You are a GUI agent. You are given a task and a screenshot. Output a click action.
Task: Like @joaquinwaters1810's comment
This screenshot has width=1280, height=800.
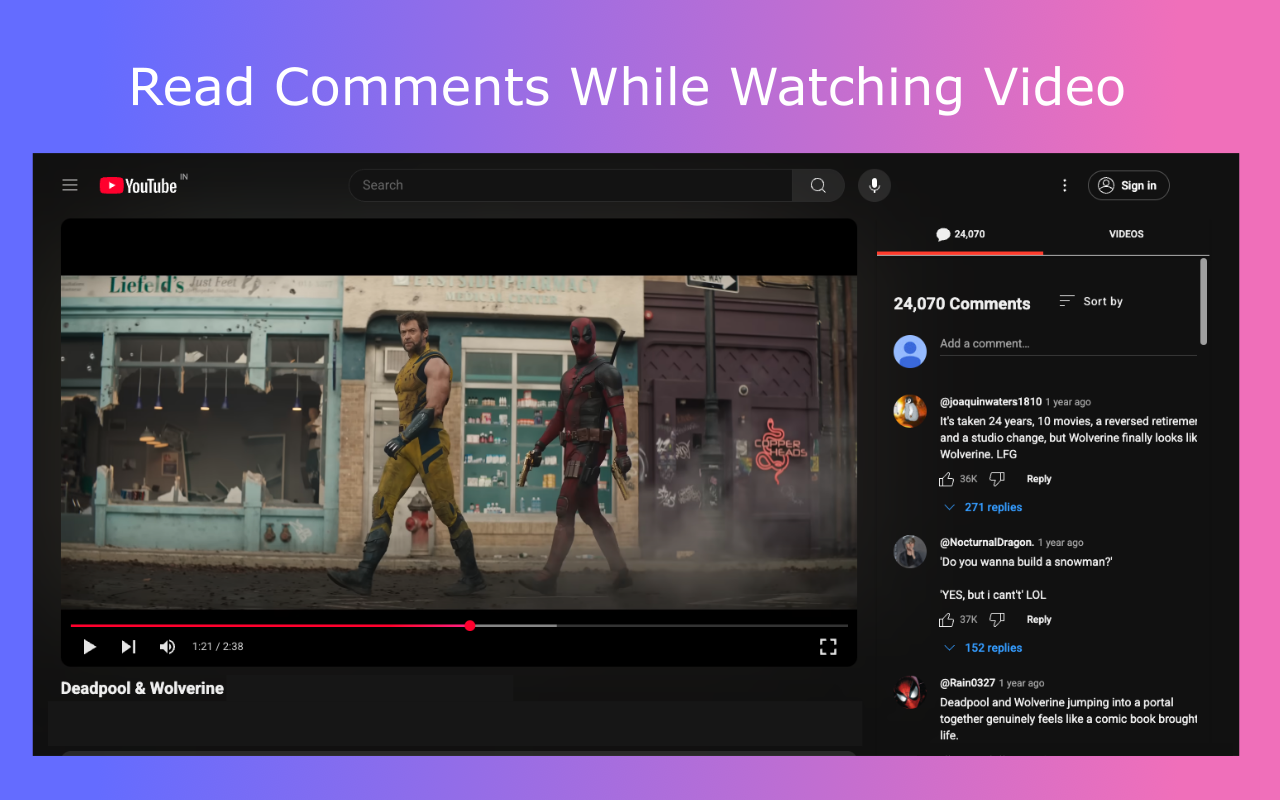pos(946,478)
